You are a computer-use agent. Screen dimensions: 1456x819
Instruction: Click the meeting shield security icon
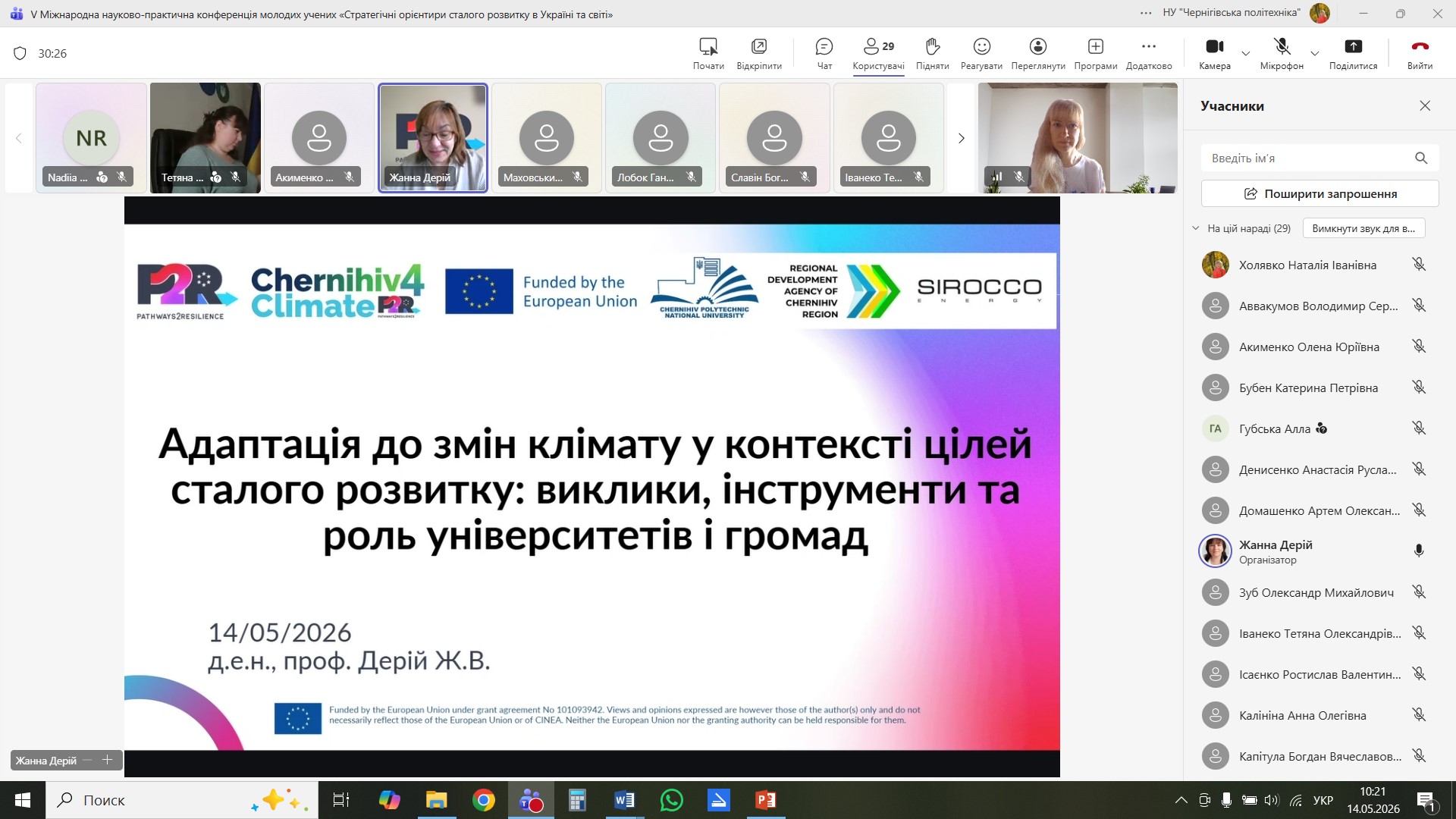[x=20, y=53]
